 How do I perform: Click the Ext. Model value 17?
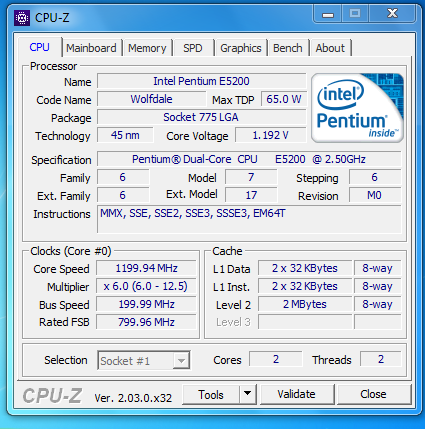(x=251, y=195)
